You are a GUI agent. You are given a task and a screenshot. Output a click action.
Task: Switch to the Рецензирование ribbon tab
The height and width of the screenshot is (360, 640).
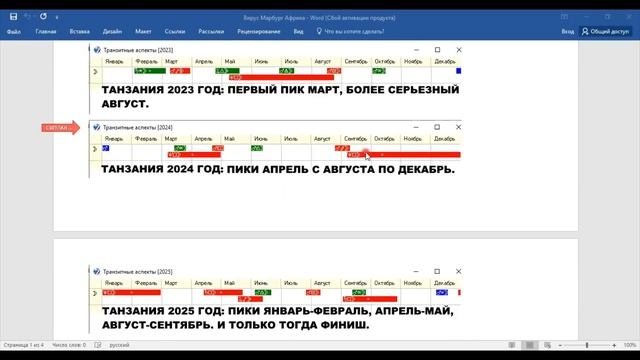coord(259,31)
